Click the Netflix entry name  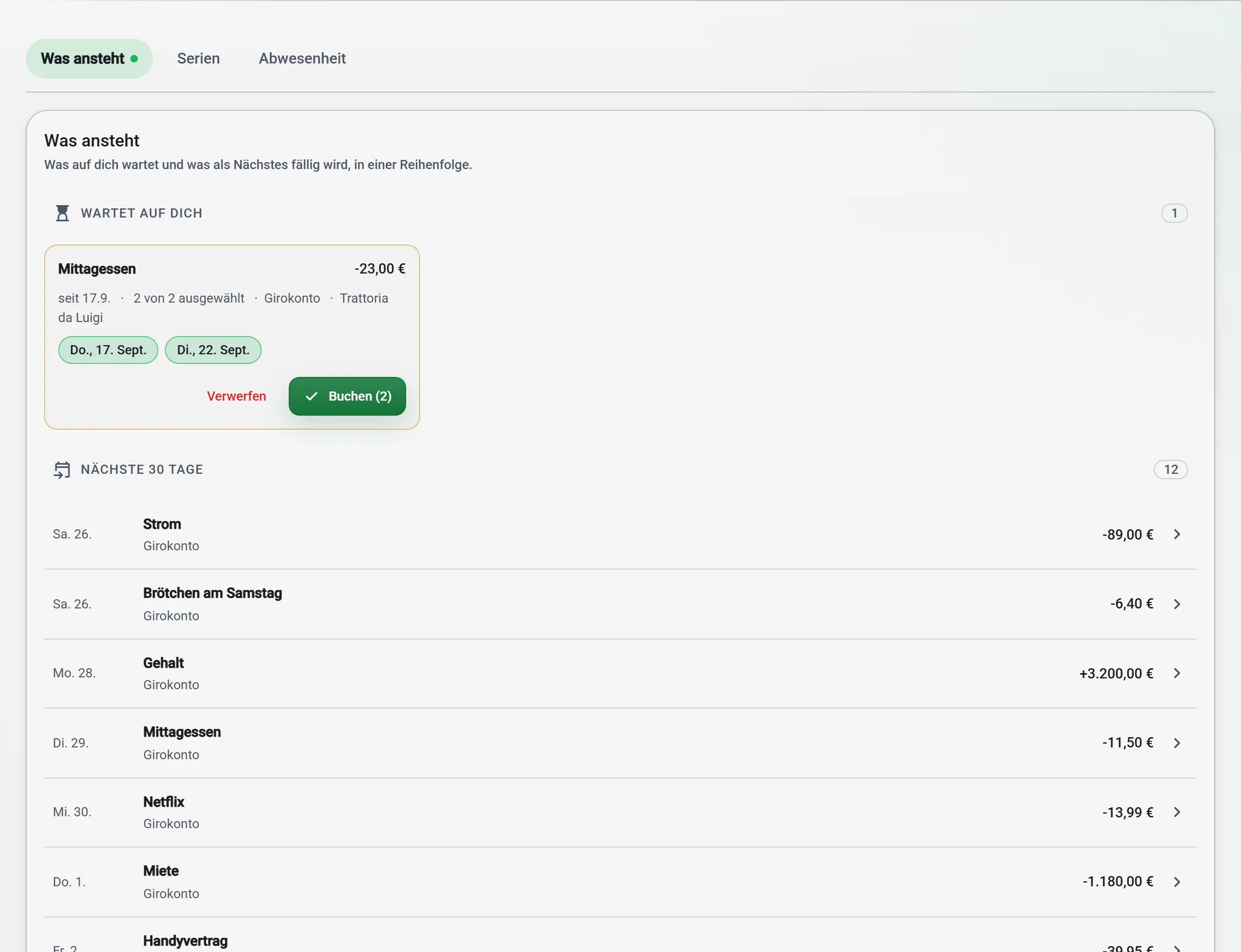coord(164,802)
